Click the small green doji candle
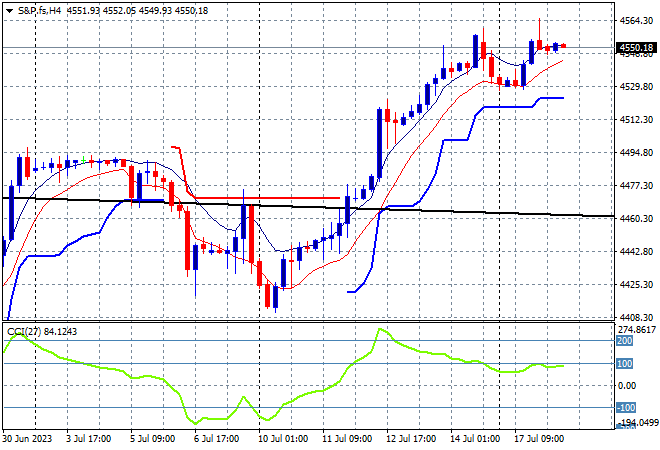 (84, 160)
